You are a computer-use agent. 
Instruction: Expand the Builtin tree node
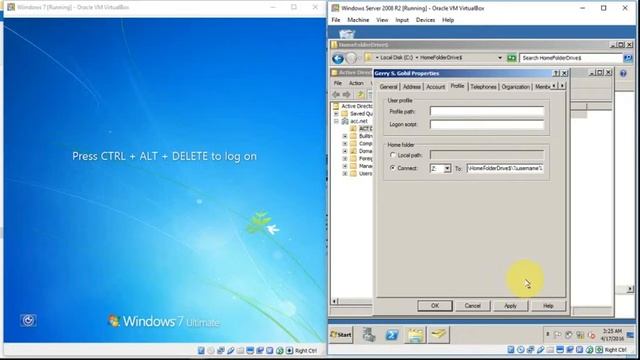345,136
